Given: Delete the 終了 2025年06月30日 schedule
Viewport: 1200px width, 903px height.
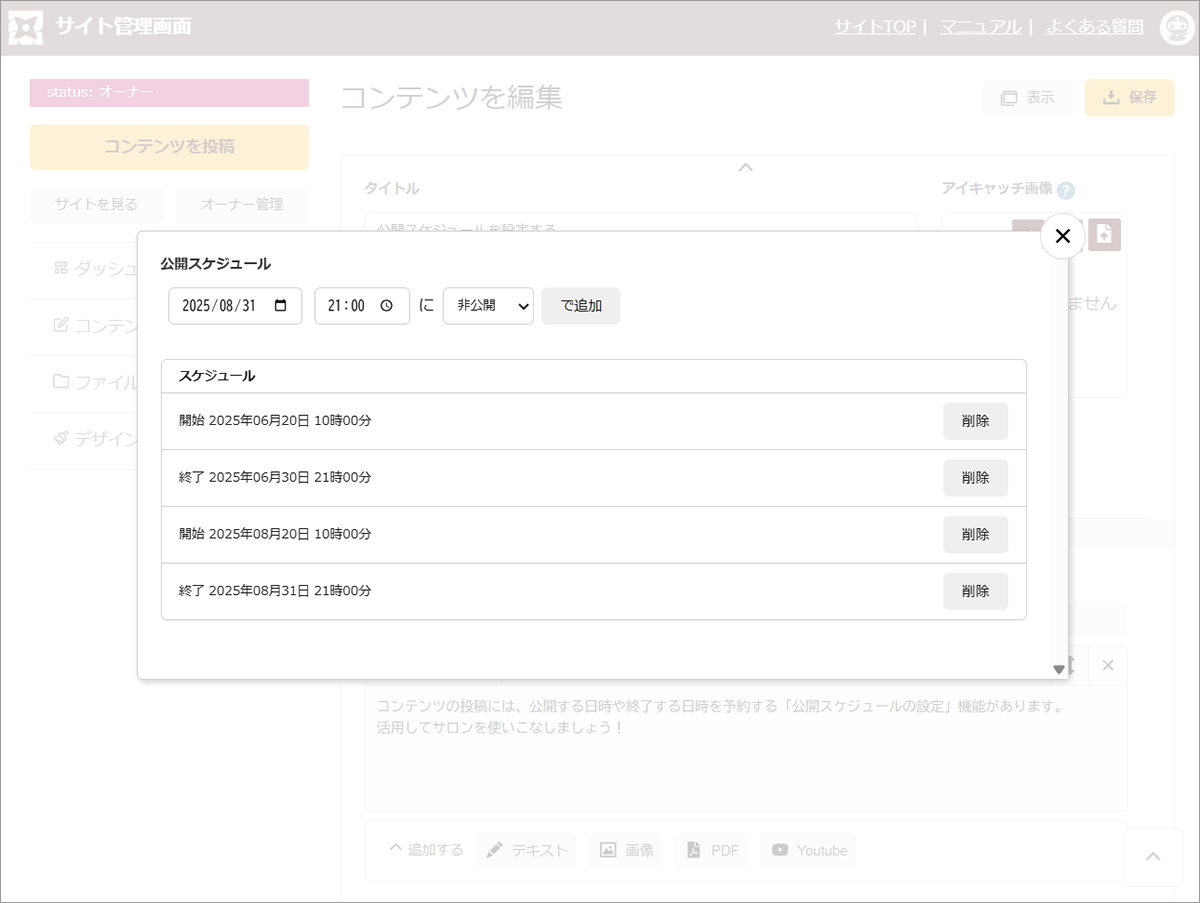Looking at the screenshot, I should (x=975, y=478).
